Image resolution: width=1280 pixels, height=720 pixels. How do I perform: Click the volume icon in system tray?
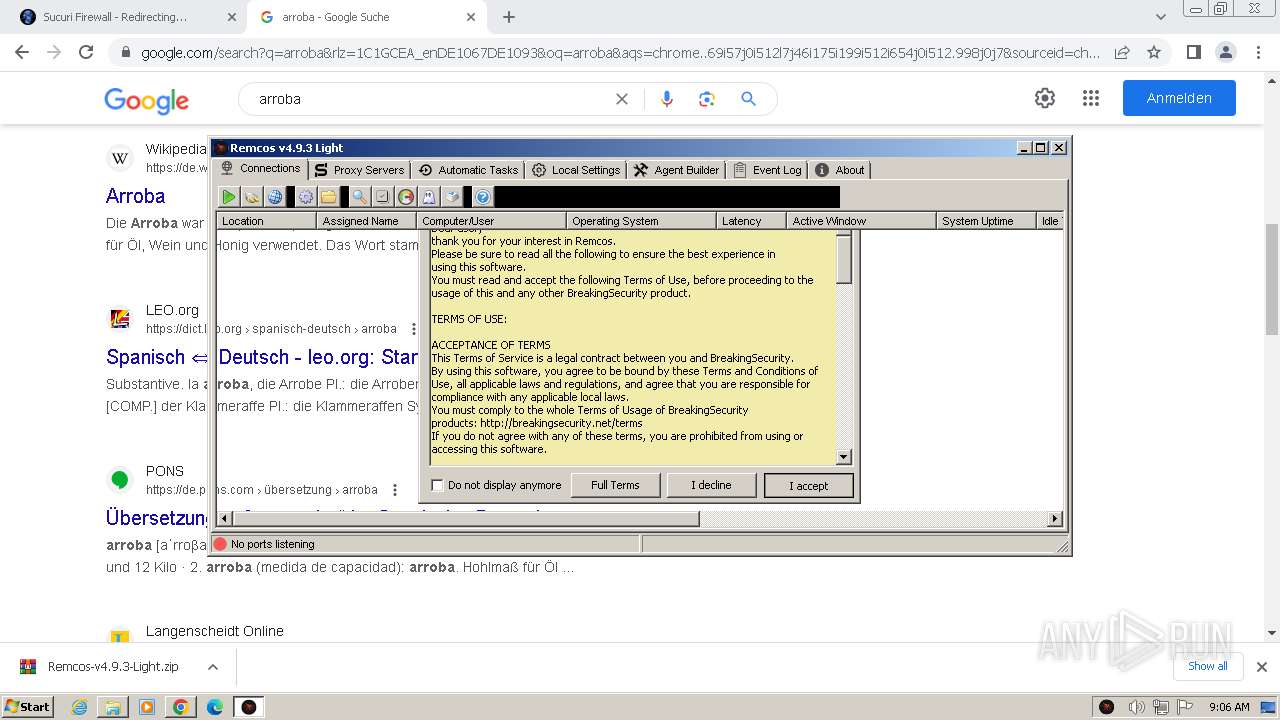(1136, 707)
